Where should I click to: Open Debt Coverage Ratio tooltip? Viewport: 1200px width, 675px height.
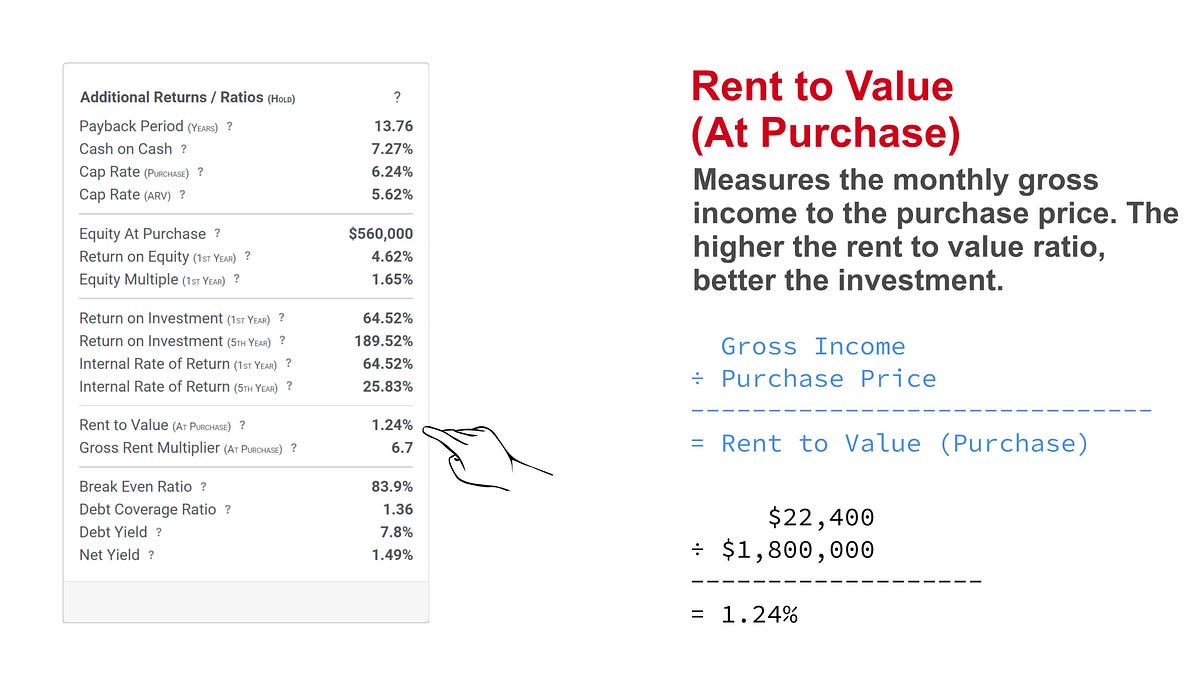point(228,510)
